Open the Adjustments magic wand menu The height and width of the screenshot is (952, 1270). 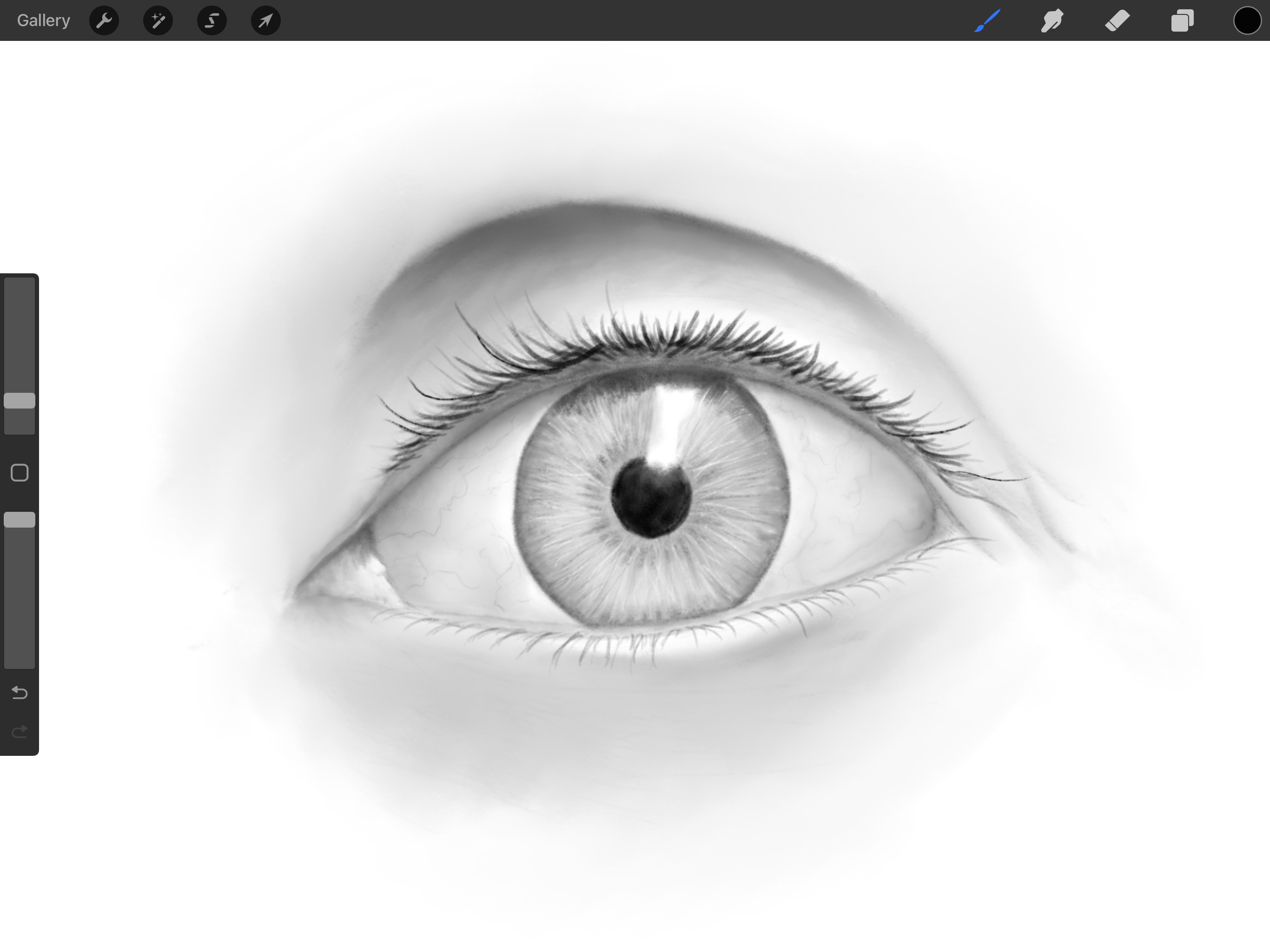pyautogui.click(x=158, y=20)
